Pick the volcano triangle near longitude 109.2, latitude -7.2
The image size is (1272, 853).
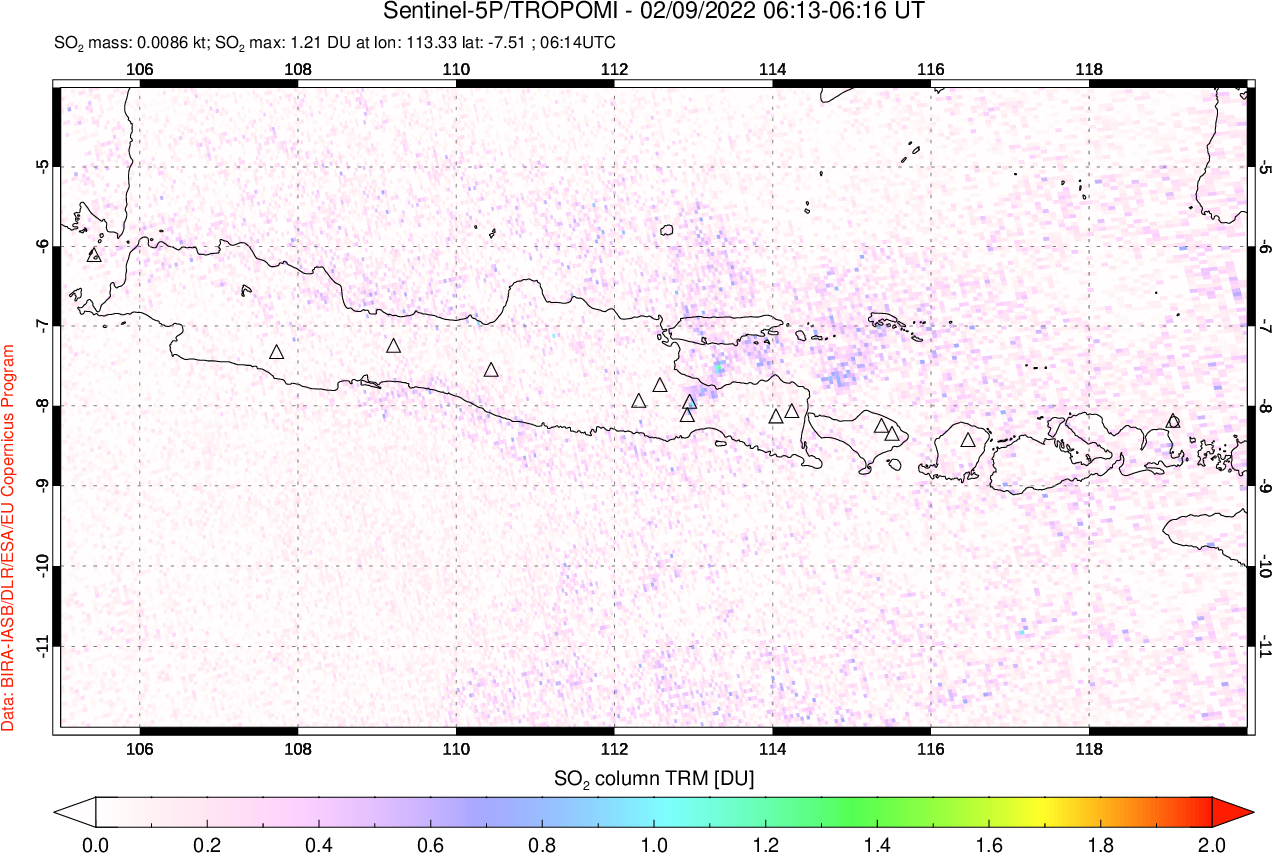coord(394,346)
